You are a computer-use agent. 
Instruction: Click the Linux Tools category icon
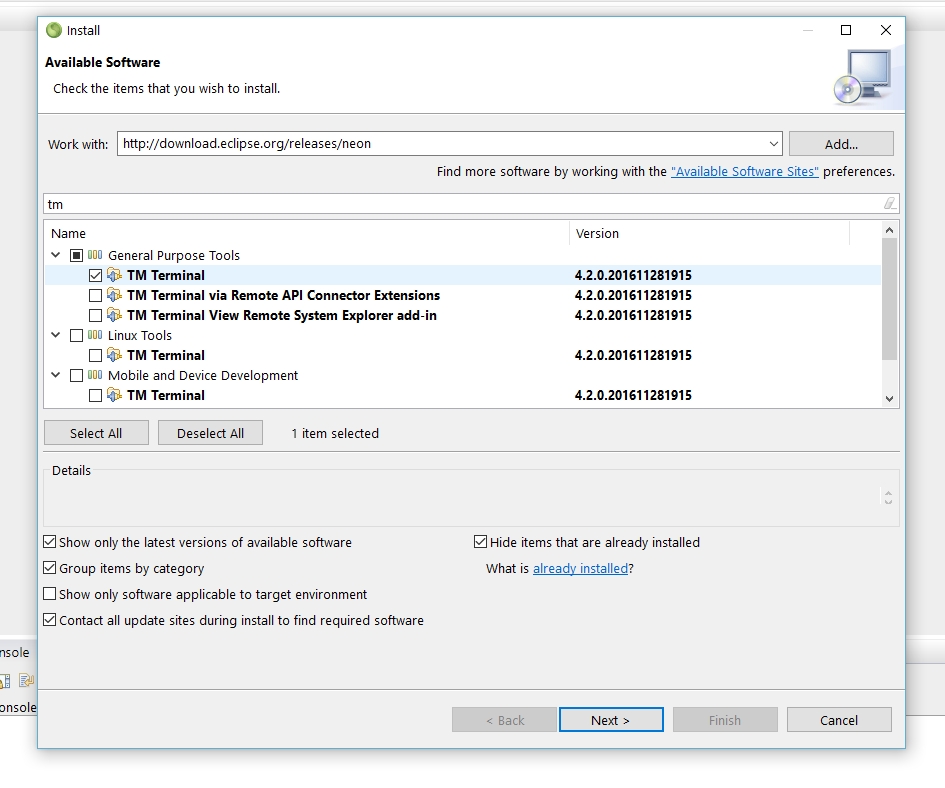coord(95,336)
